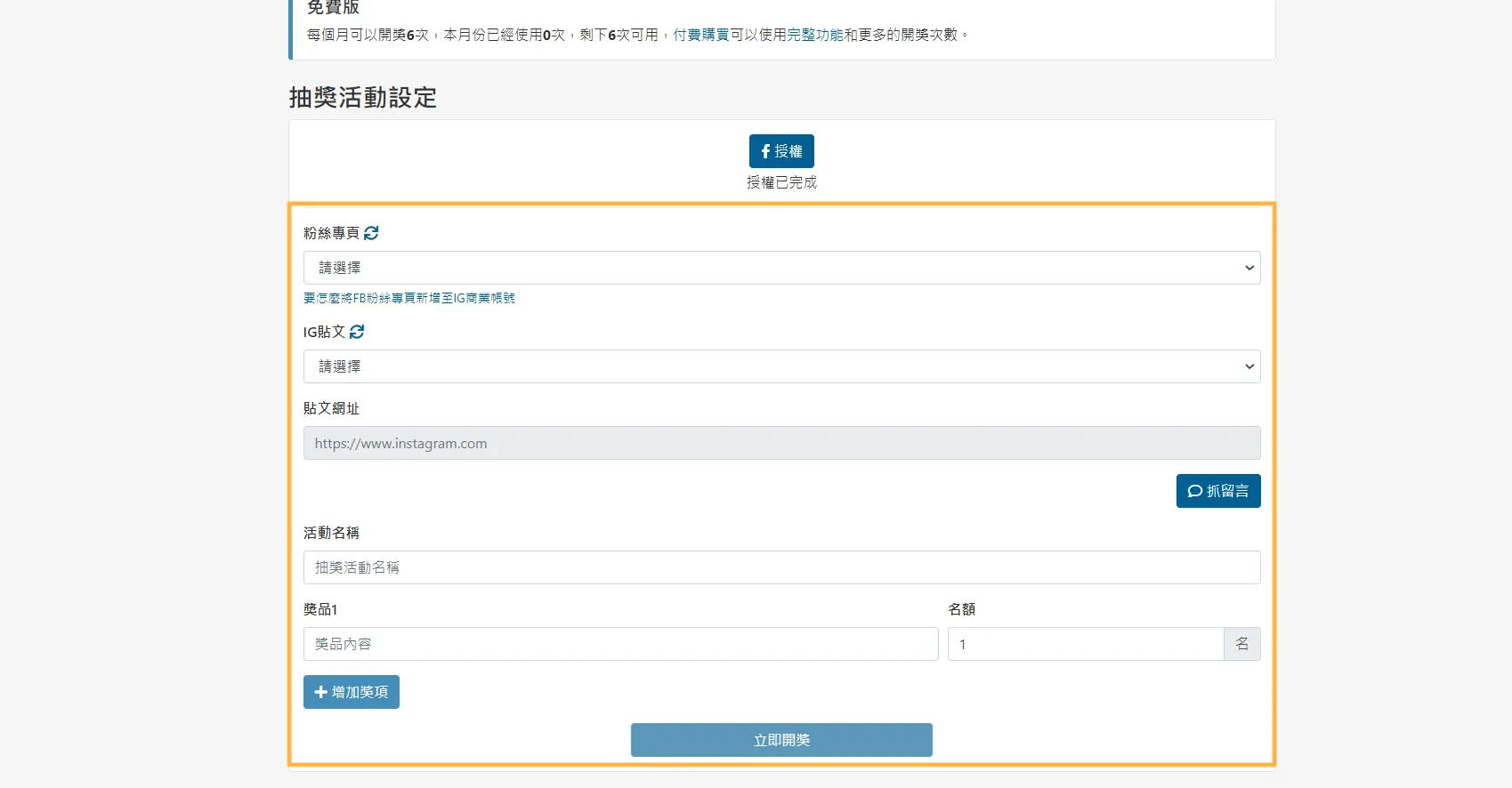
Task: Click the 貼文網址 URL field
Action: [781, 443]
